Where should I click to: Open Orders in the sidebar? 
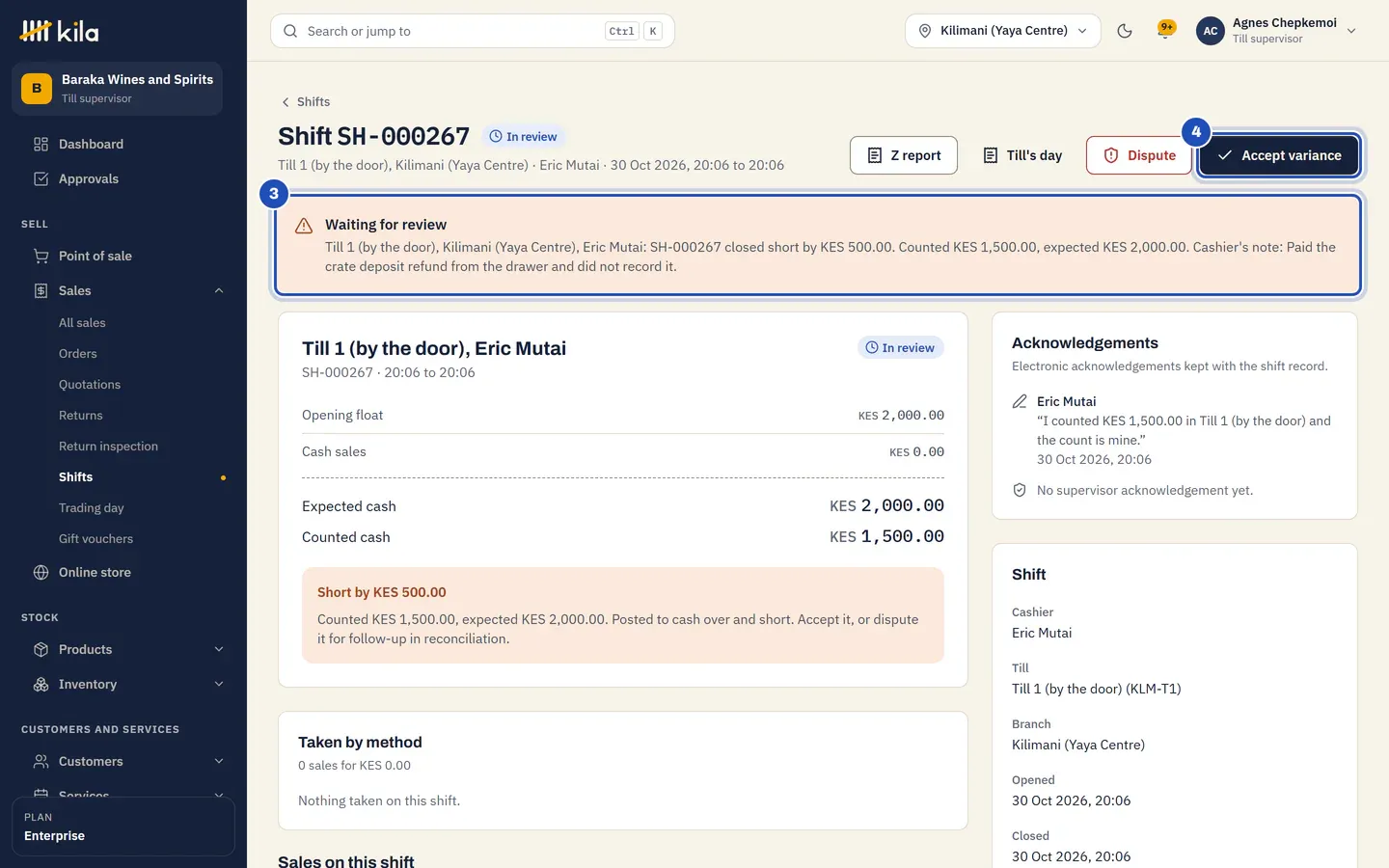78,354
